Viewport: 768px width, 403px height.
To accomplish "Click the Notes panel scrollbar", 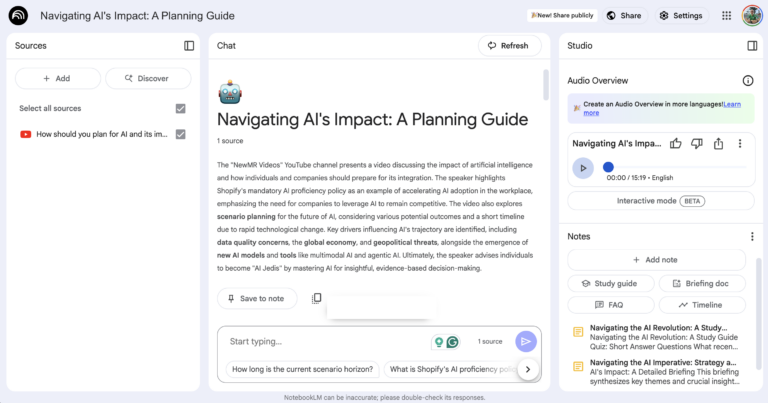I will (x=759, y=313).
